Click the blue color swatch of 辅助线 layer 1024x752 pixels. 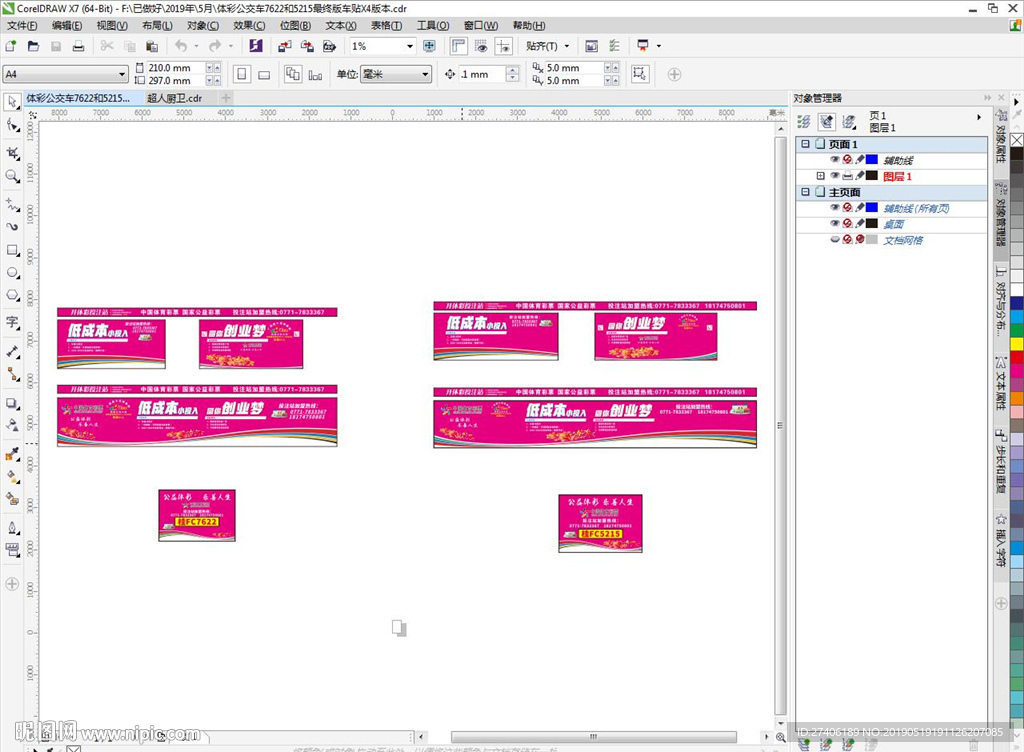872,159
